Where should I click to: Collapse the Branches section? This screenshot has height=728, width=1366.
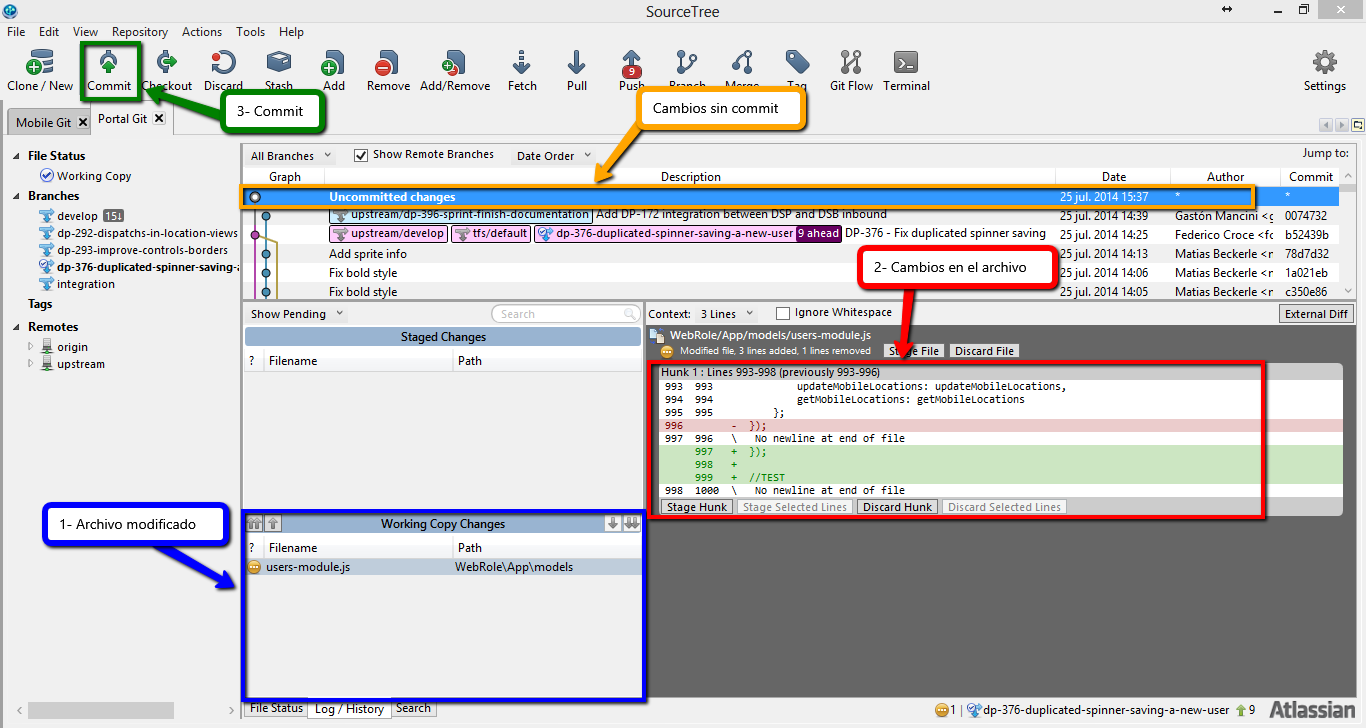(x=17, y=196)
